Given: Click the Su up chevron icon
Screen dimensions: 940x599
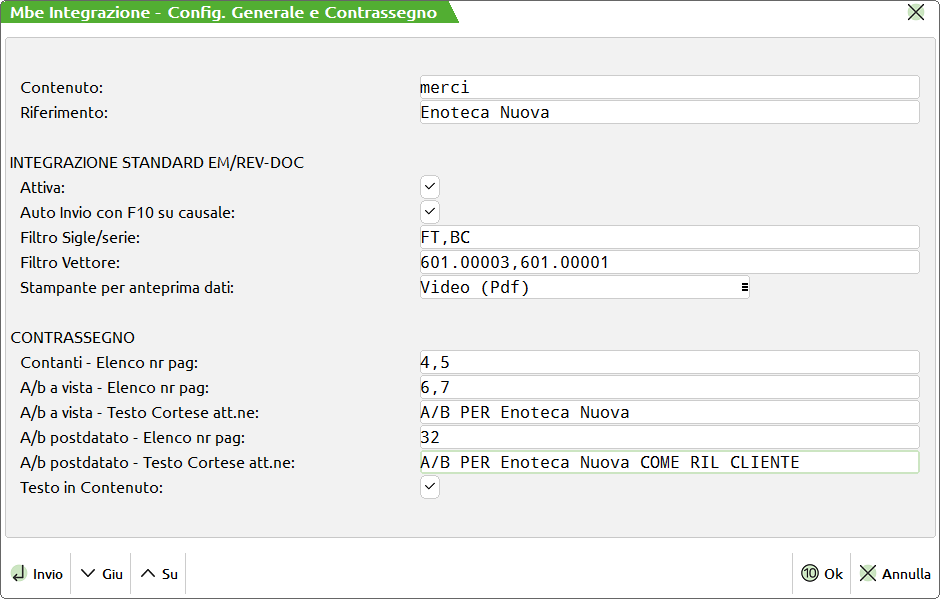Looking at the screenshot, I should (148, 574).
